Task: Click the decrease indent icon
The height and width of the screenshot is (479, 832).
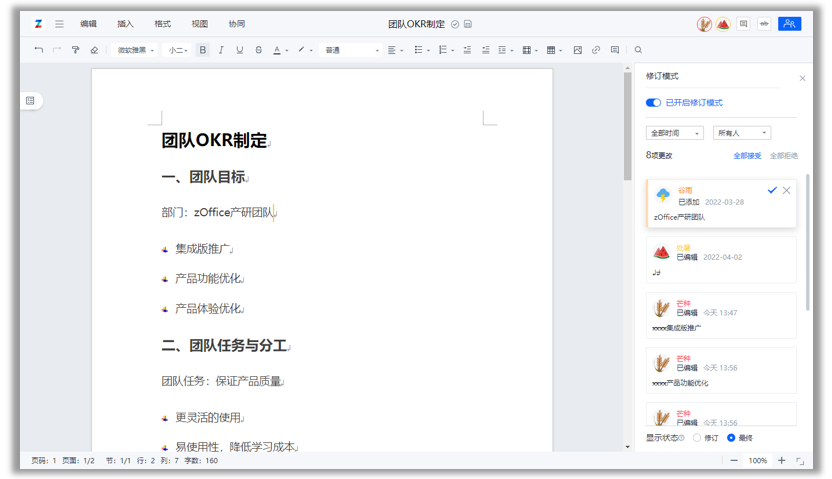Action: (x=467, y=50)
